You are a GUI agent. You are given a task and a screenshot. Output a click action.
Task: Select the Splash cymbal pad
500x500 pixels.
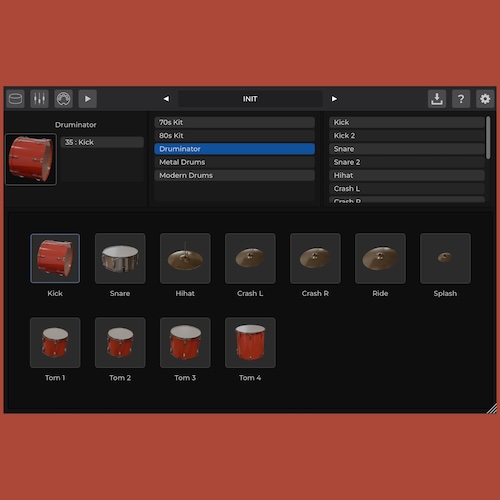pyautogui.click(x=445, y=258)
